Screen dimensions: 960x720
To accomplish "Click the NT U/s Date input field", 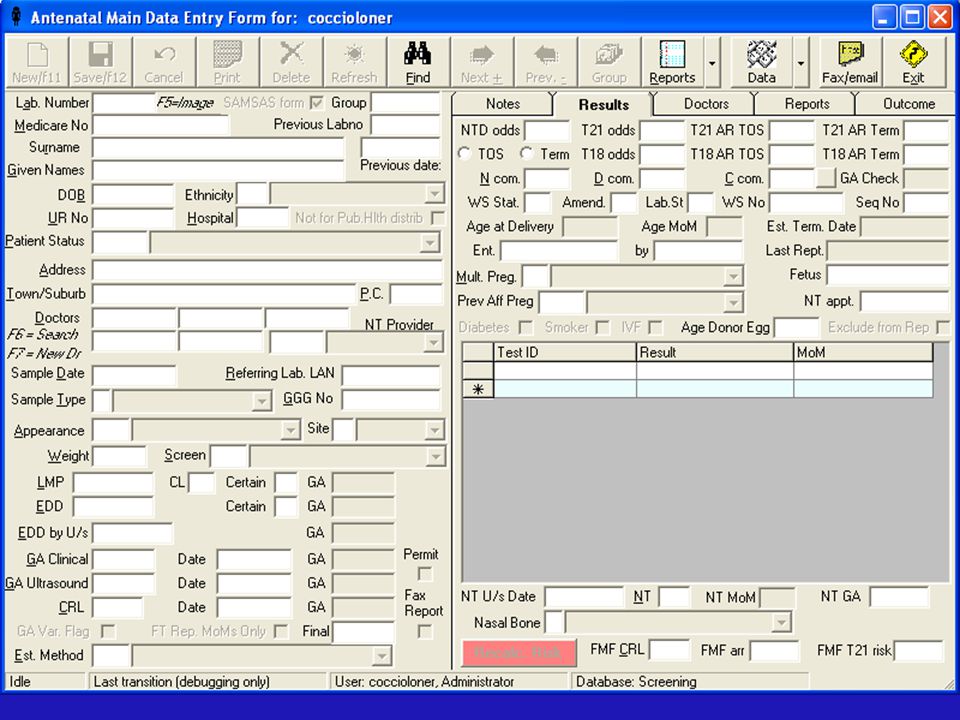I will 584,596.
